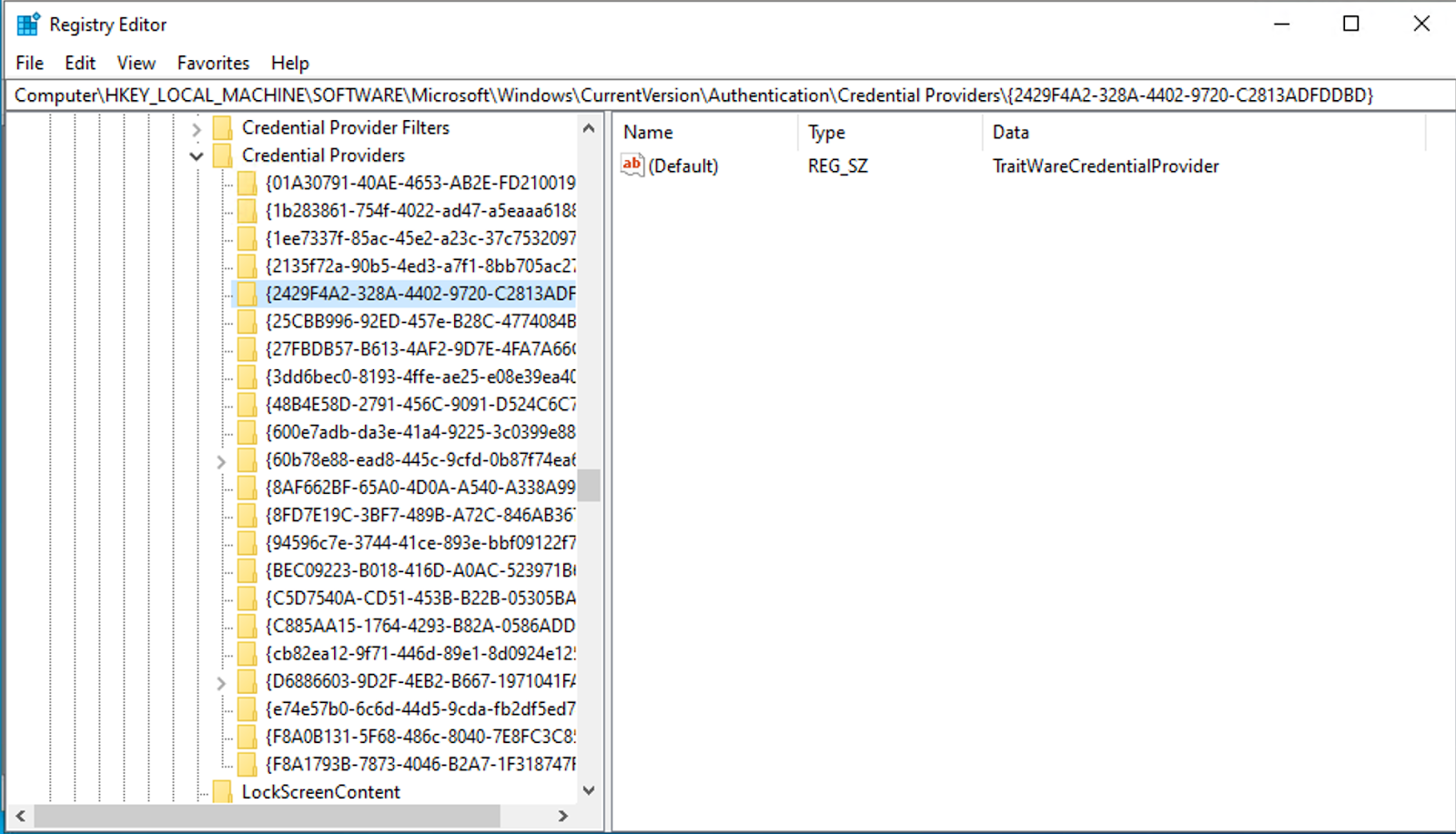Select the {3dd6bec0-8193-4ffe key
The width and height of the screenshot is (1456, 834).
(420, 377)
